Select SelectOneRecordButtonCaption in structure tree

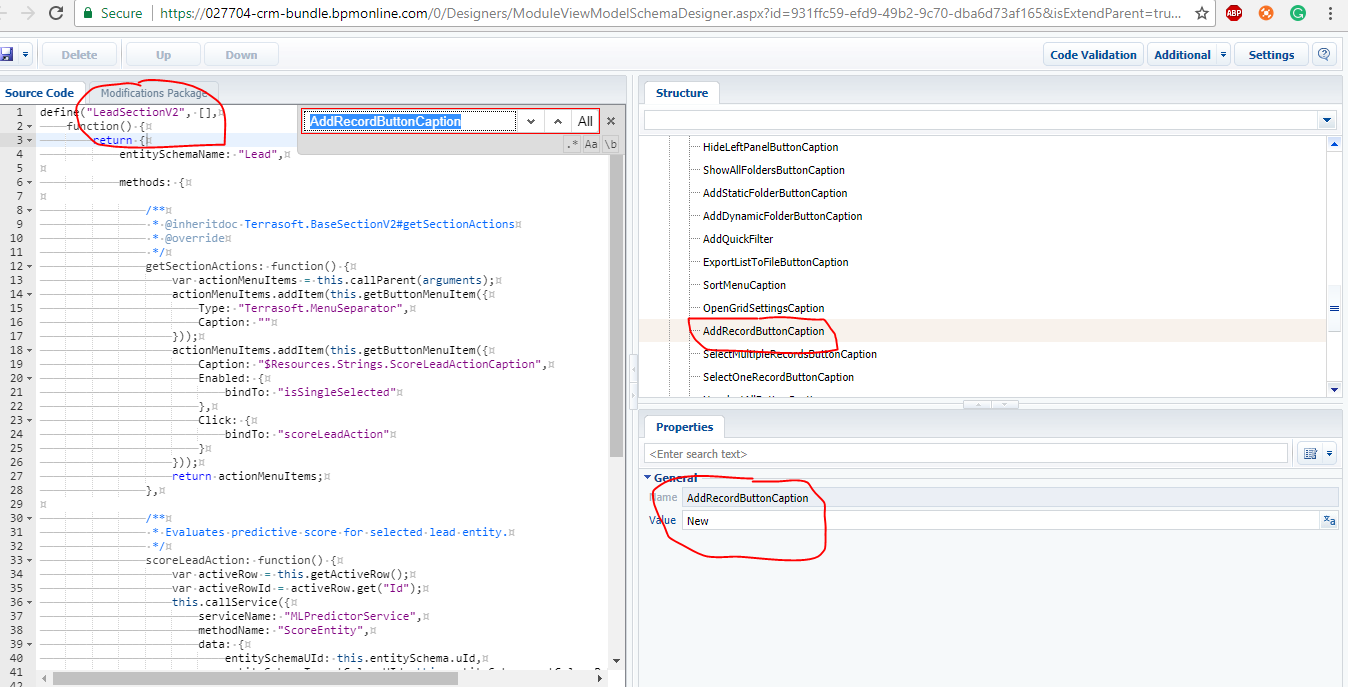click(778, 377)
